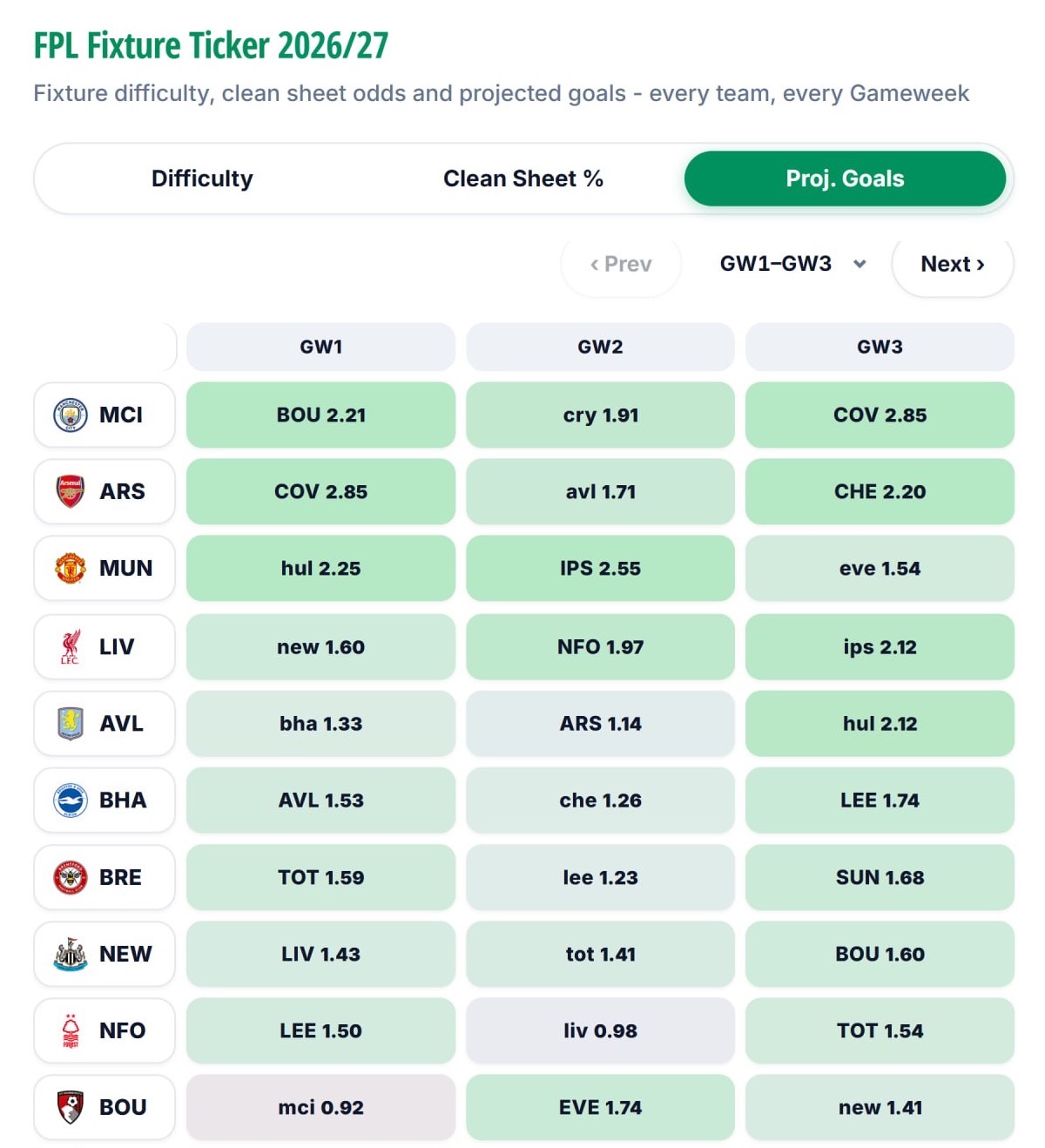Switch to the Difficulty tab
Screen dimensions: 1045x1148
point(202,179)
